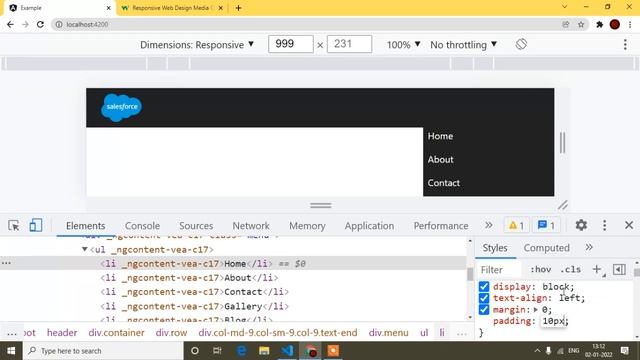Image resolution: width=640 pixels, height=360 pixels.
Task: Toggle the .cls classes panel
Action: tap(570, 269)
